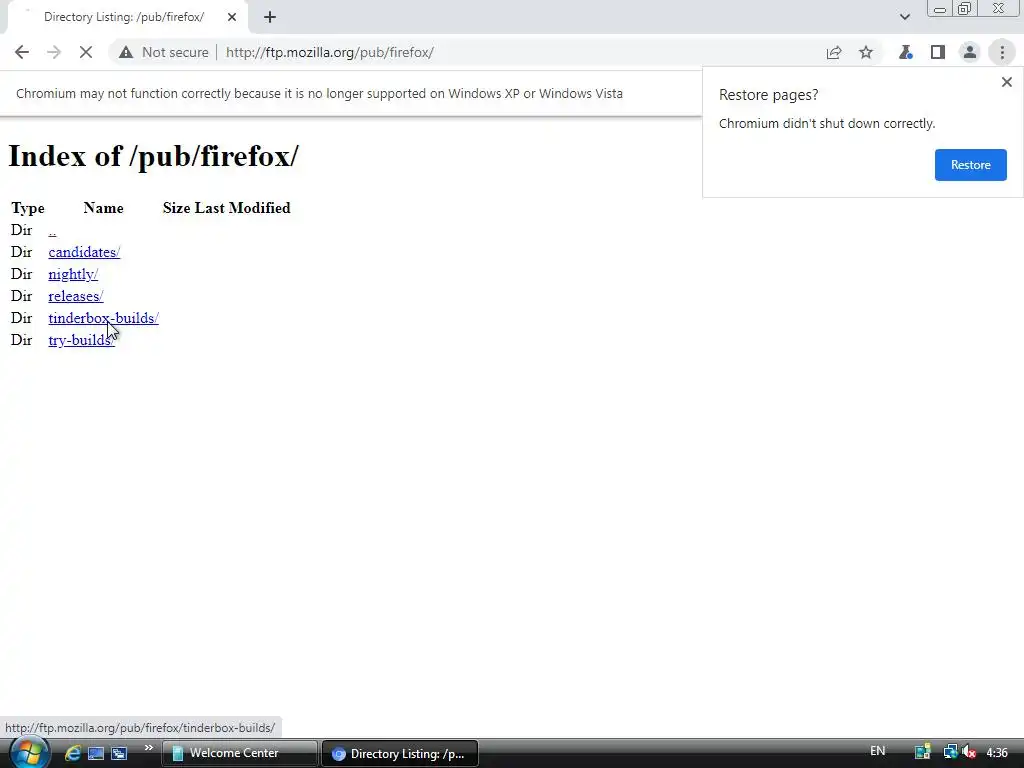The image size is (1024, 768).
Task: Close the Directory Listing tab
Action: (232, 17)
